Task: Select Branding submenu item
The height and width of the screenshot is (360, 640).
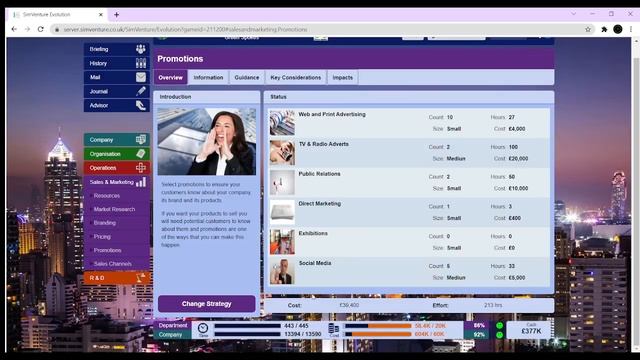Action: (x=105, y=223)
